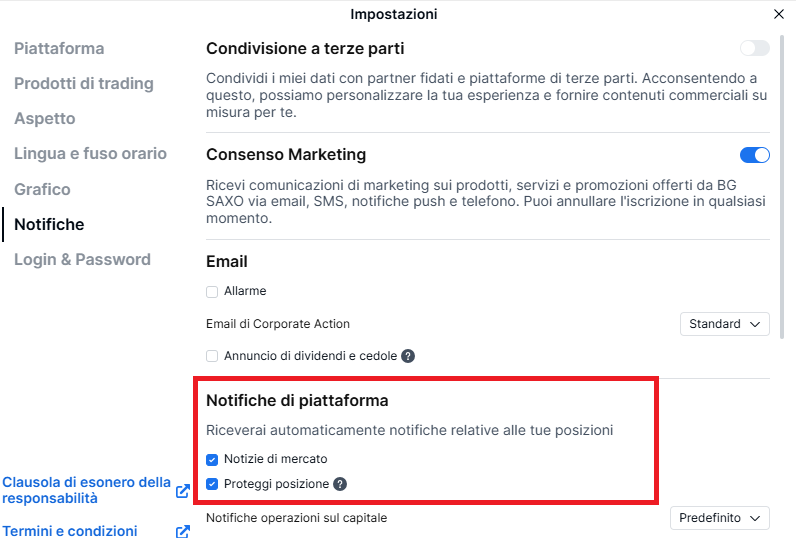
Task: Check the Allarme email checkbox
Action: click(x=212, y=292)
